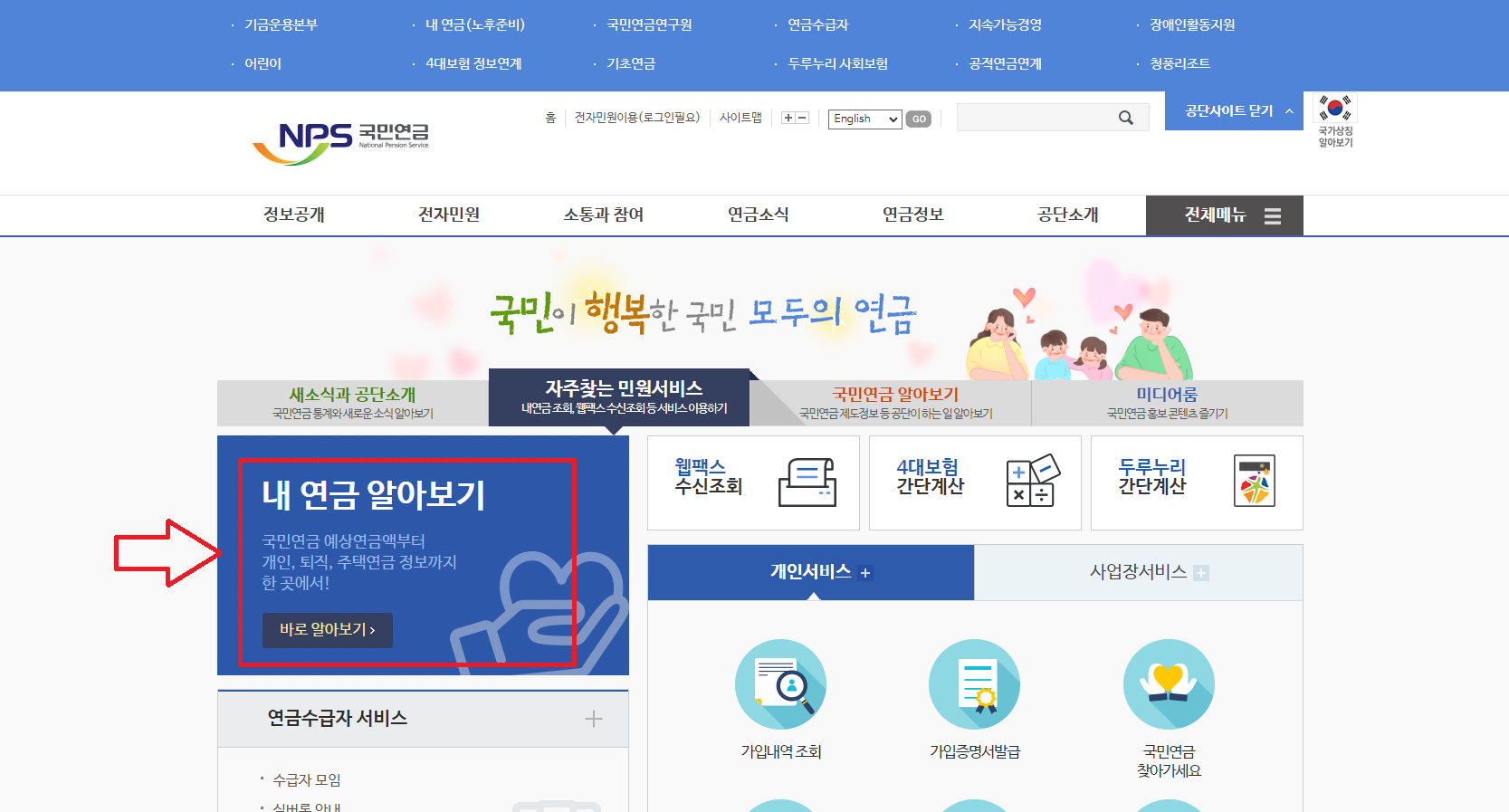Click the search magnifier icon
This screenshot has height=812, width=1509.
click(x=1126, y=118)
